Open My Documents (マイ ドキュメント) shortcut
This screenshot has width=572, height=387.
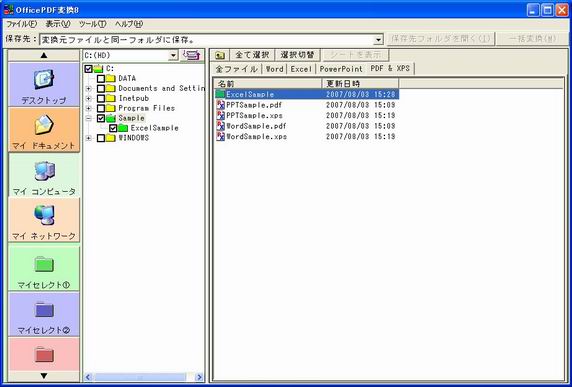pyautogui.click(x=44, y=129)
